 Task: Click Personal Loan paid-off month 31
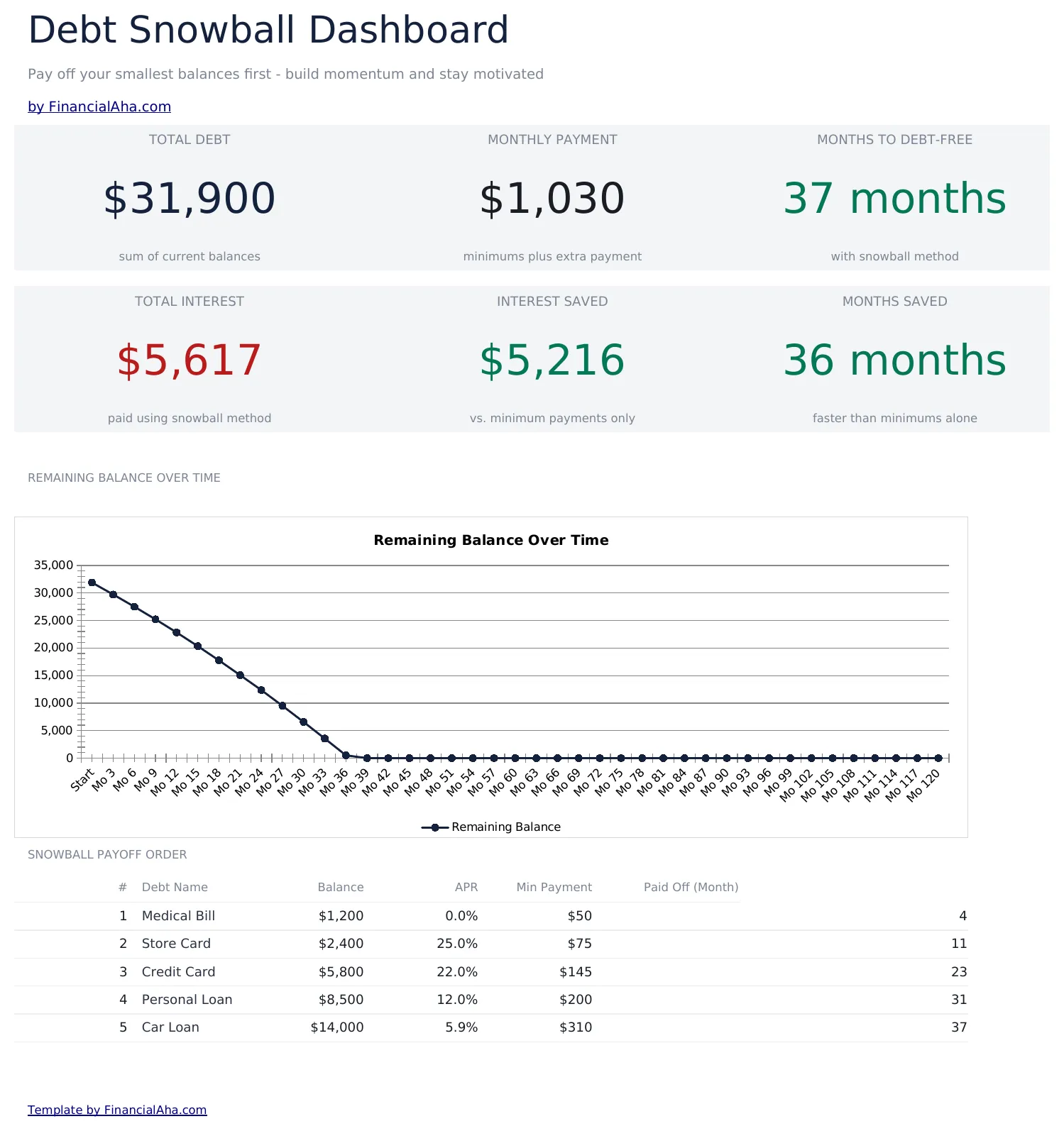[x=959, y=1000]
